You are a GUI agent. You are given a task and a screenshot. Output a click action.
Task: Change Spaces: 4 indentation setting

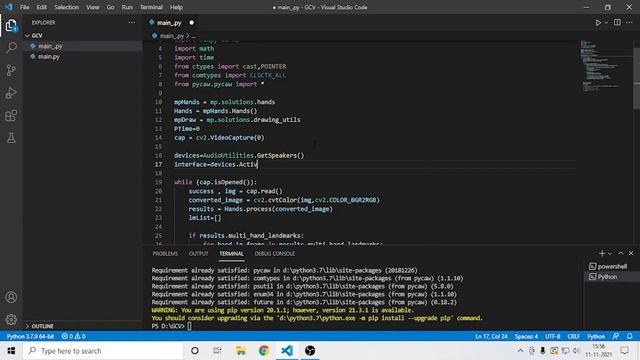[x=526, y=336]
